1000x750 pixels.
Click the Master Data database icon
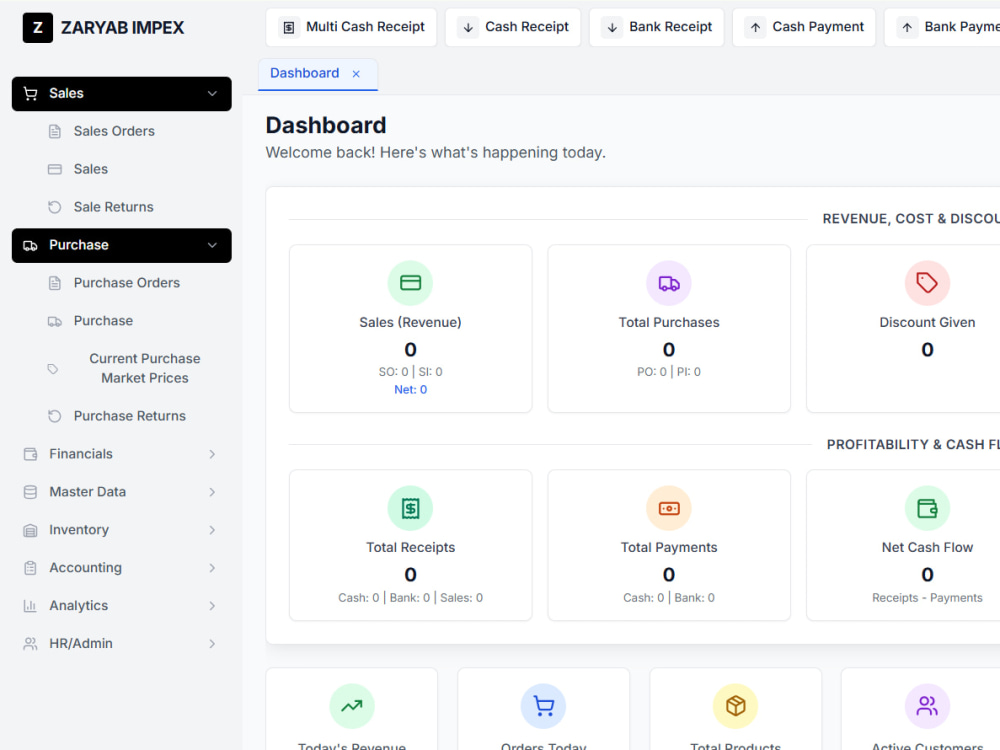click(x=30, y=492)
